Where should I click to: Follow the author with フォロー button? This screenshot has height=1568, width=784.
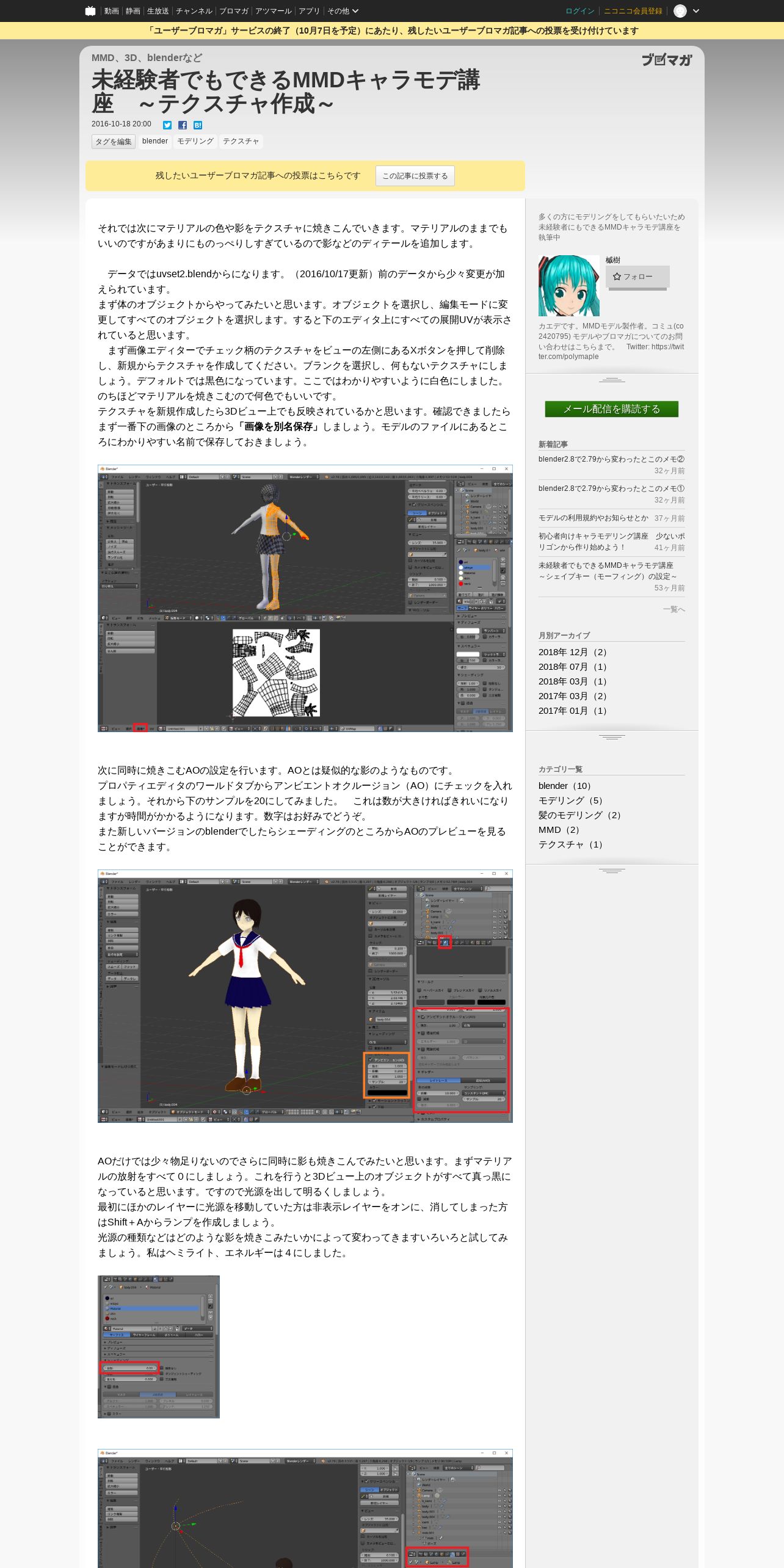(637, 277)
